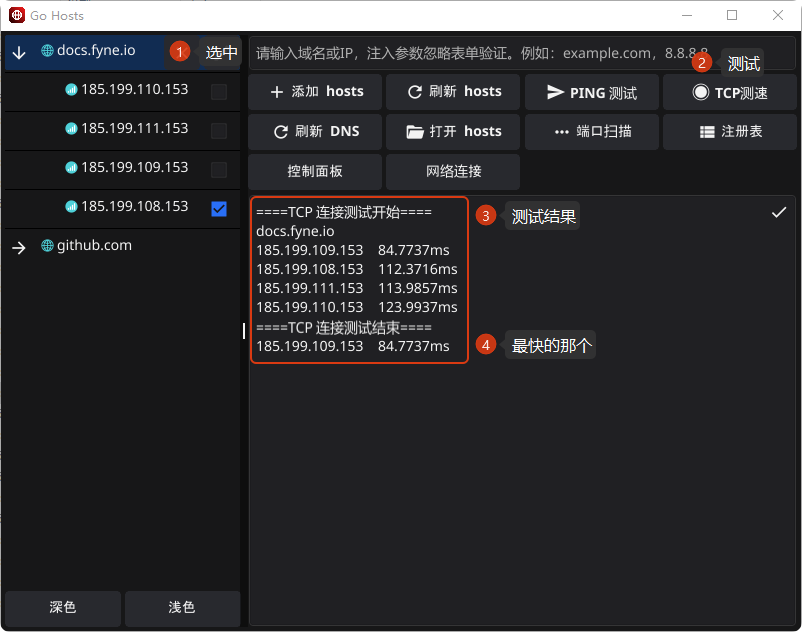Uncheck the 185.199.108.153 checkbox
802x632 pixels.
pos(219,209)
